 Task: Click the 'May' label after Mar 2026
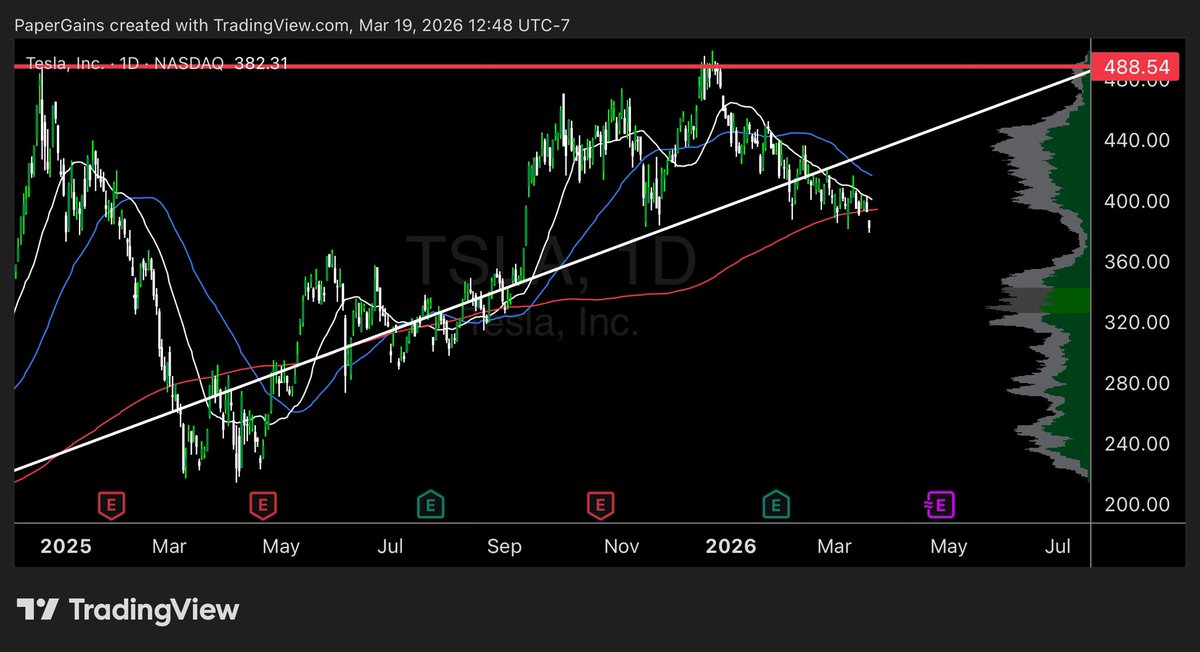(948, 547)
